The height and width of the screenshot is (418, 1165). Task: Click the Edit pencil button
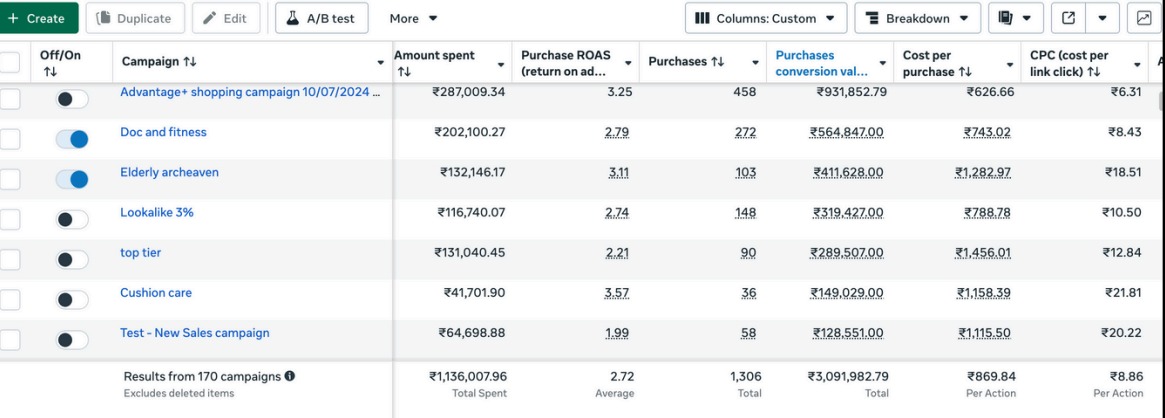coord(226,18)
